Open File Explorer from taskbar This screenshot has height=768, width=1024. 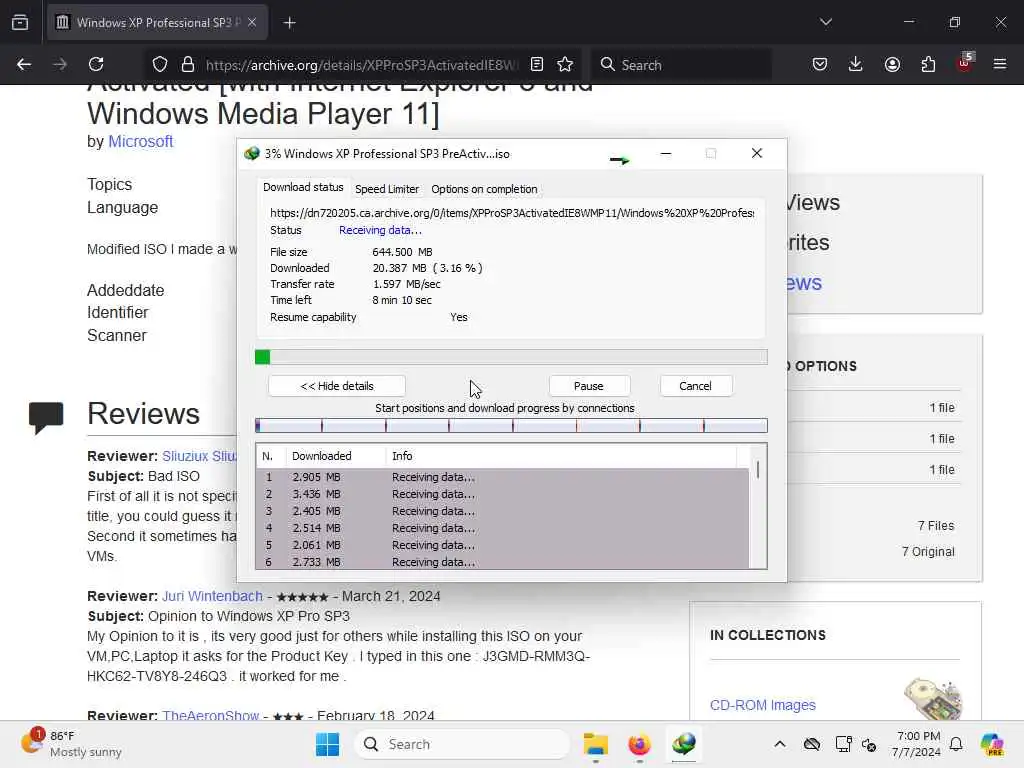(596, 744)
